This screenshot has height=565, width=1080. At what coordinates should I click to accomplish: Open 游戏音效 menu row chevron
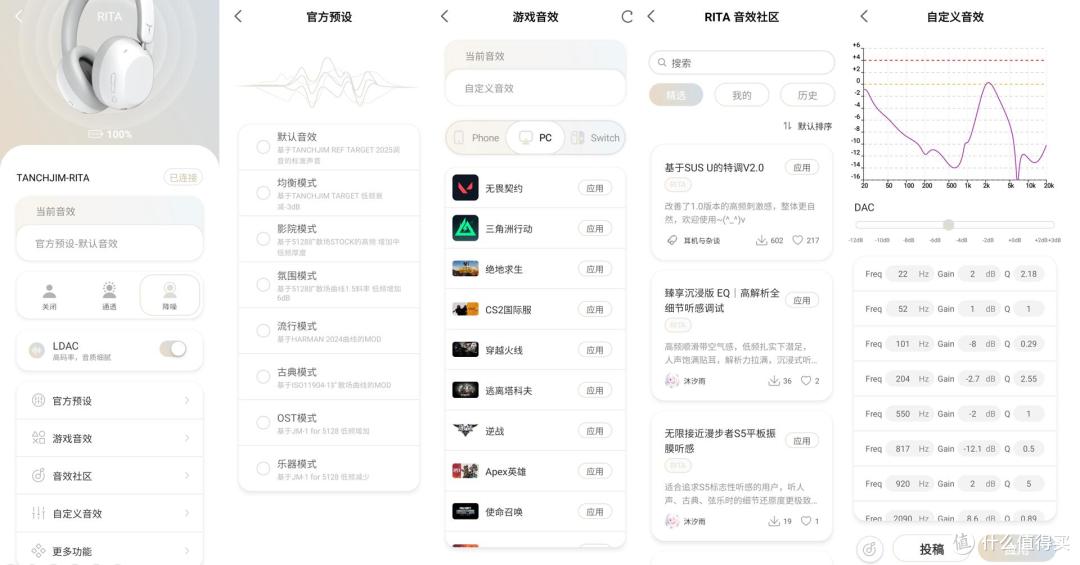pos(187,438)
